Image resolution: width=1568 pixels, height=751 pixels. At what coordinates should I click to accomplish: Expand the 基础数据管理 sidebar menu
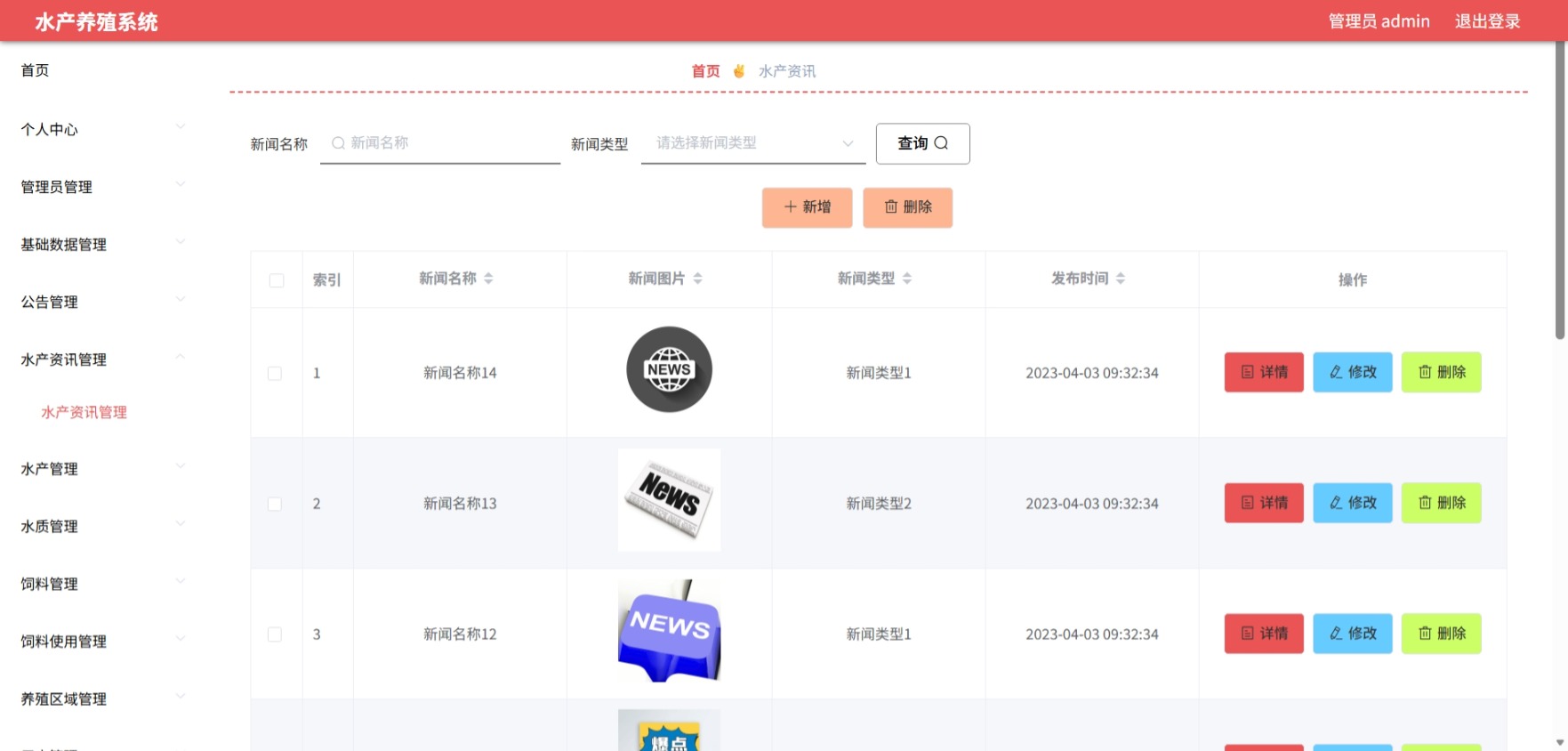tap(103, 245)
